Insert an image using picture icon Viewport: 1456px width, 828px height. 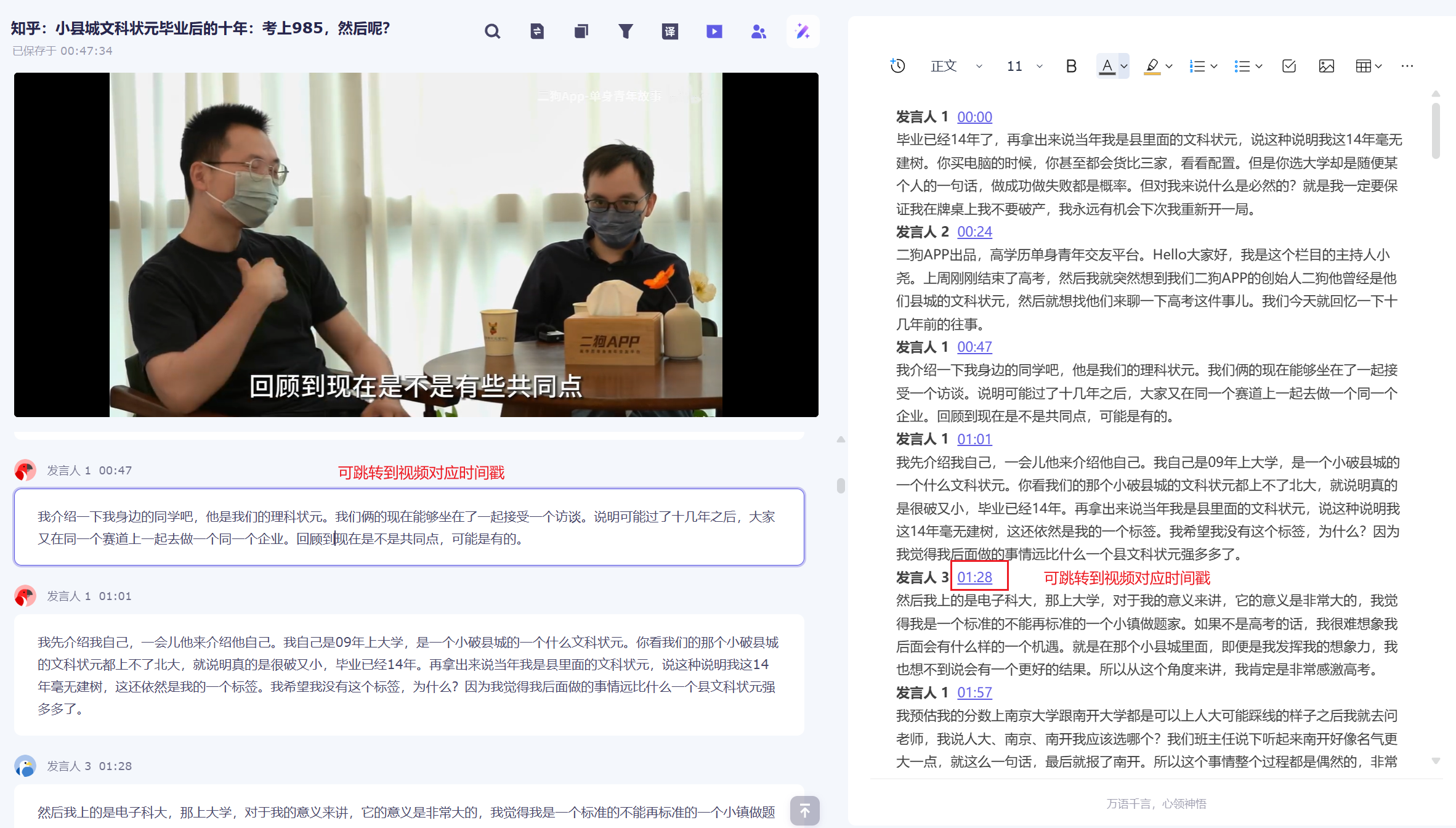click(x=1326, y=66)
